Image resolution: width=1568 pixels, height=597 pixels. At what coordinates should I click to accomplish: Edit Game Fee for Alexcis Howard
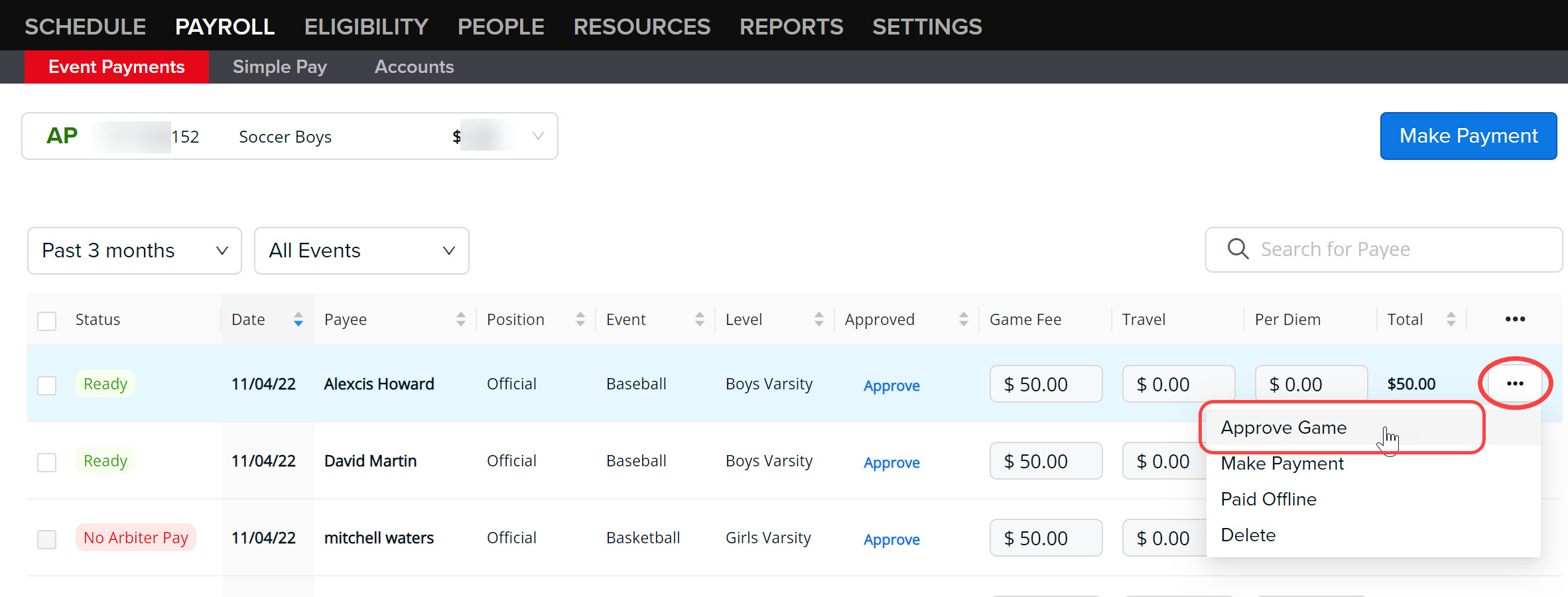[x=1046, y=384]
